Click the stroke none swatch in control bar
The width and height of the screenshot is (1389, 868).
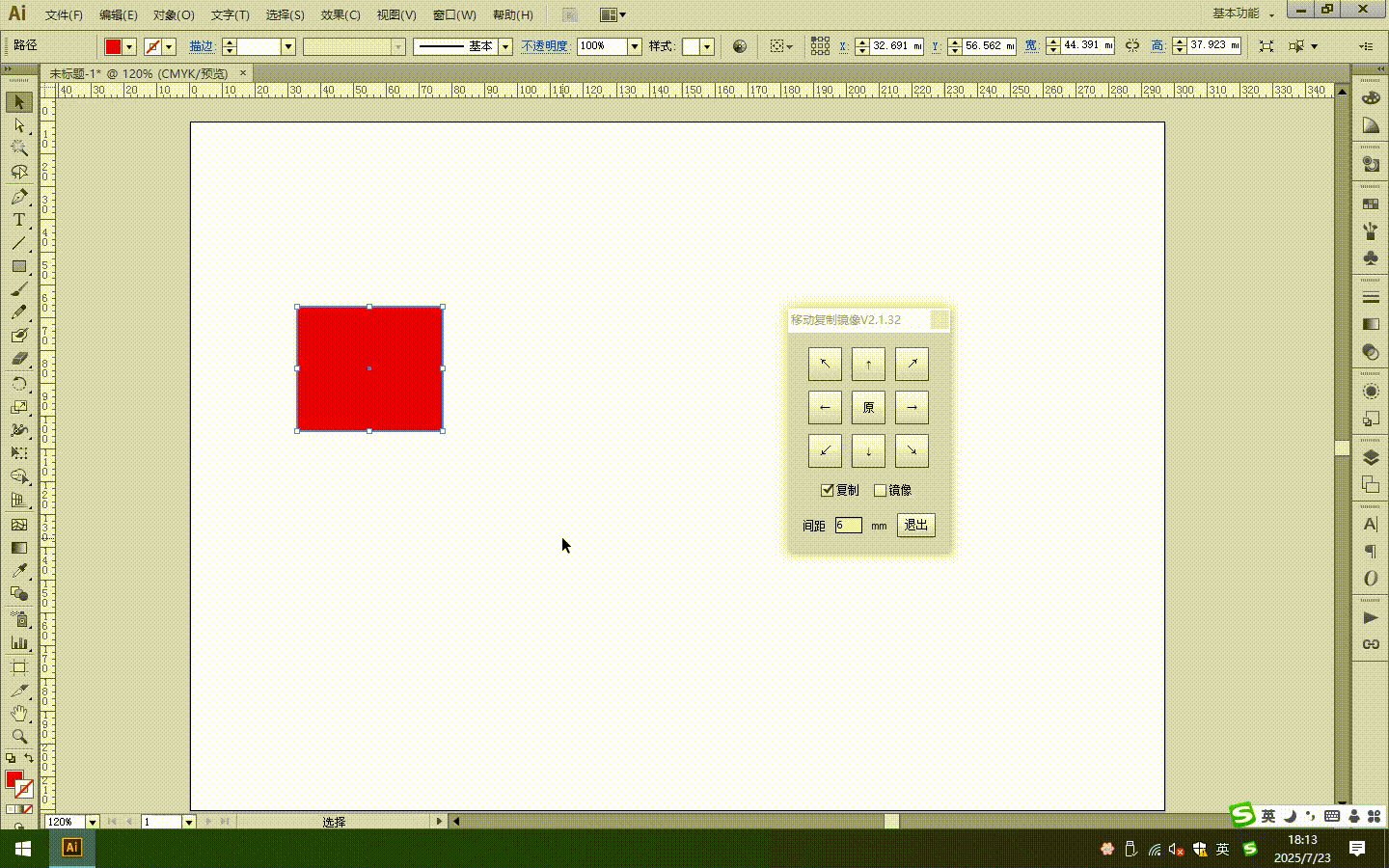point(152,46)
